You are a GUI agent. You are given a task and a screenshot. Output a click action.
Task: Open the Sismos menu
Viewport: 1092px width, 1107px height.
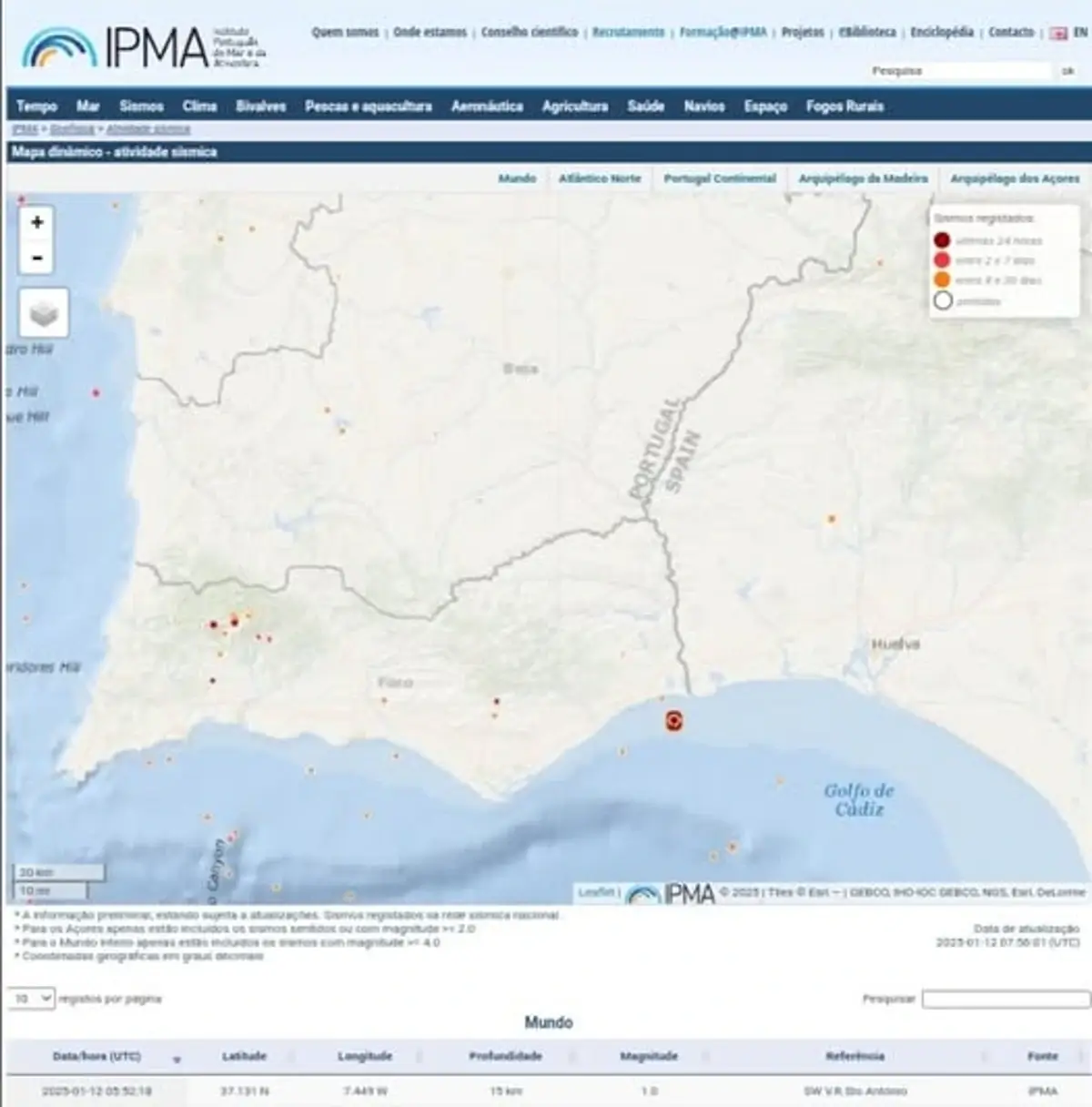(141, 107)
